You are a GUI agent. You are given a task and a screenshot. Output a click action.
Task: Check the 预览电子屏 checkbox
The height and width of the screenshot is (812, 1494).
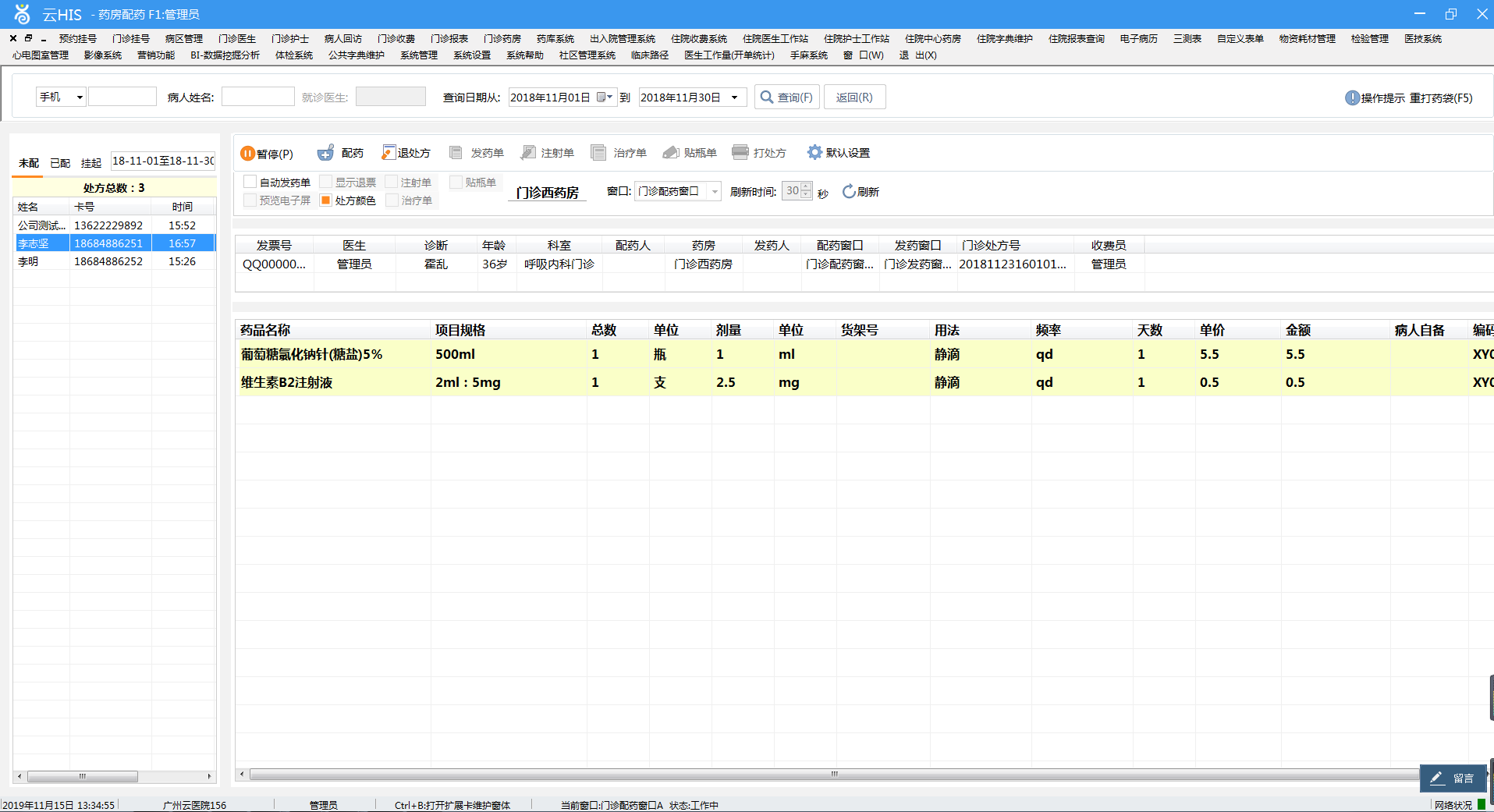pyautogui.click(x=250, y=200)
